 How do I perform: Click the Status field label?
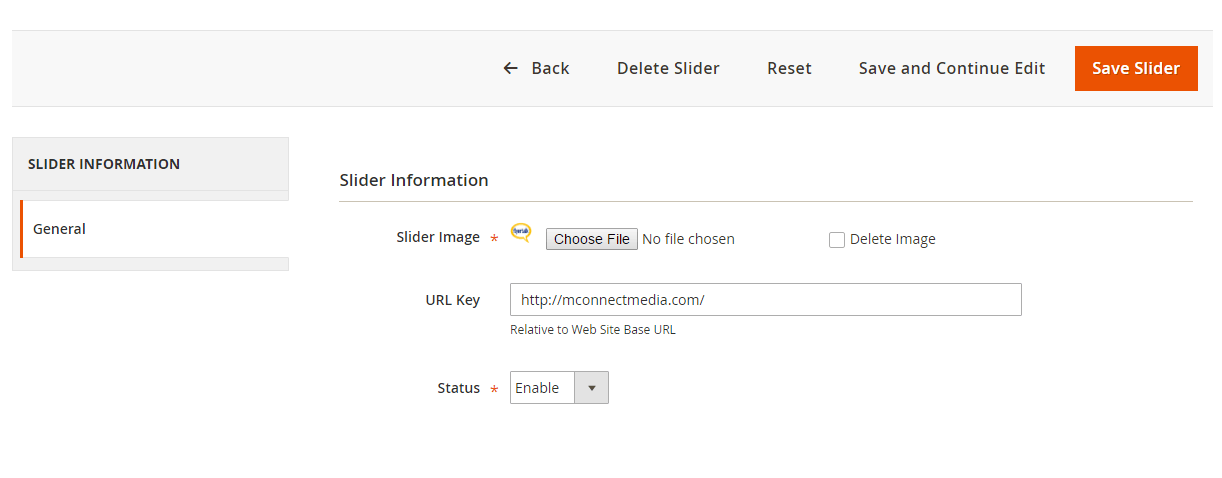458,388
